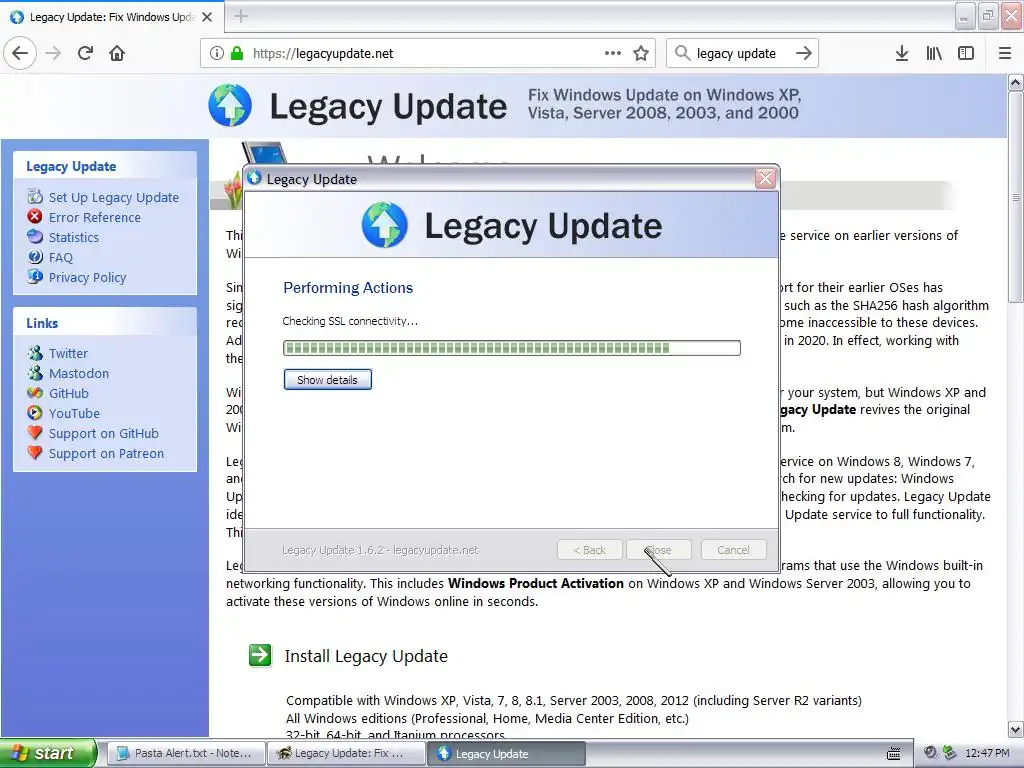Open the Mastodon link
The width and height of the screenshot is (1024, 768).
tap(79, 374)
